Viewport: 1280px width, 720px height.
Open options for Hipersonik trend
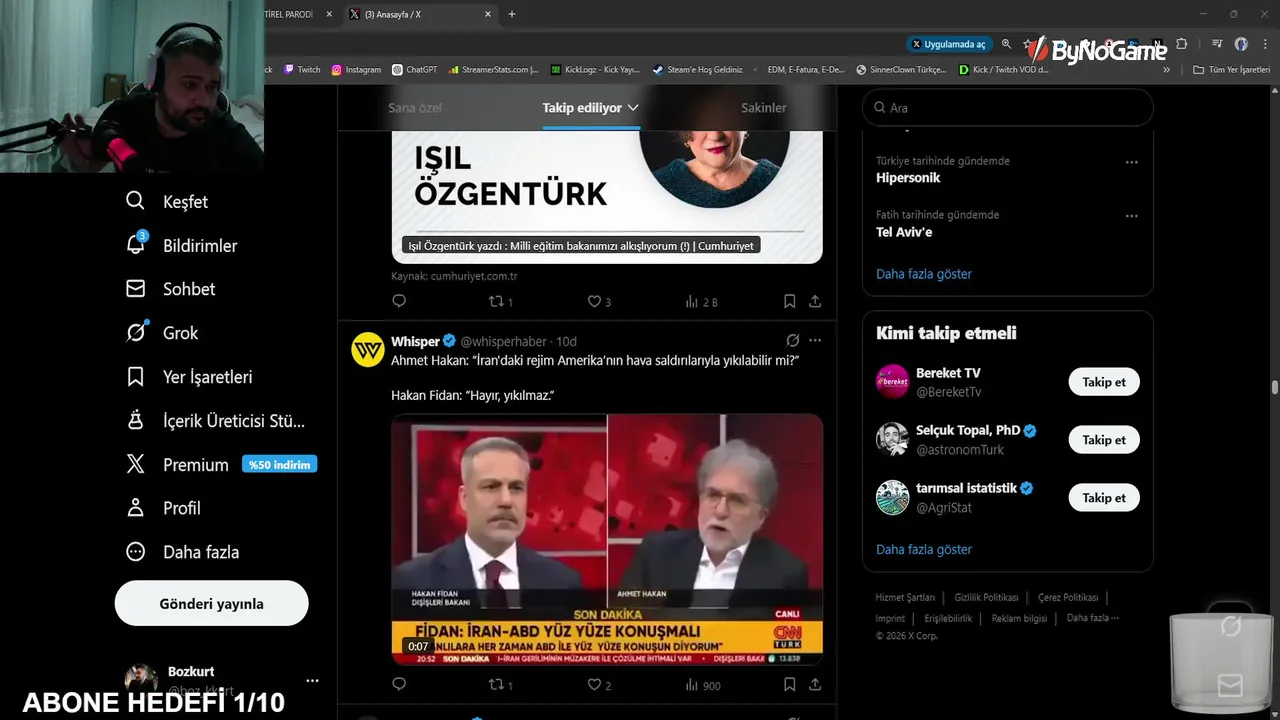click(x=1131, y=162)
